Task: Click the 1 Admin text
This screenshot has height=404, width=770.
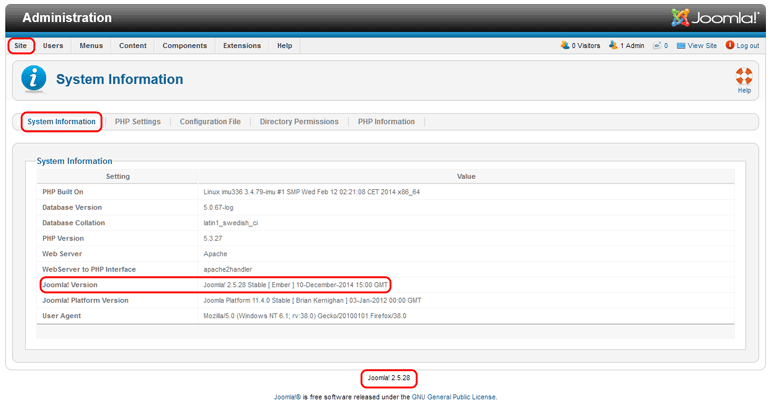Action: coord(632,46)
